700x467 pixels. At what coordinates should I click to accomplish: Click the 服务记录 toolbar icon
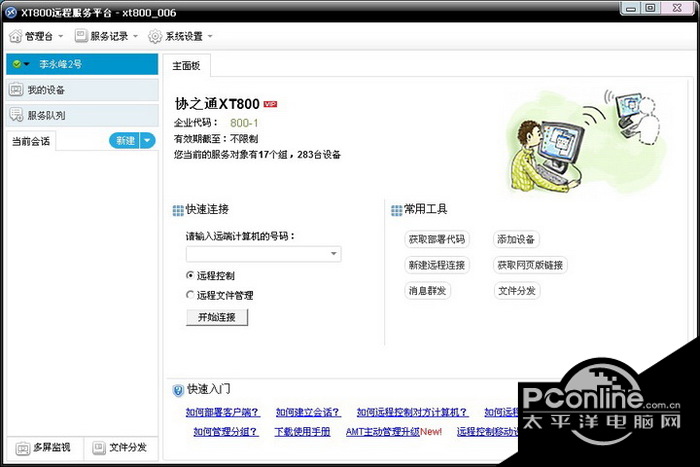click(x=81, y=36)
